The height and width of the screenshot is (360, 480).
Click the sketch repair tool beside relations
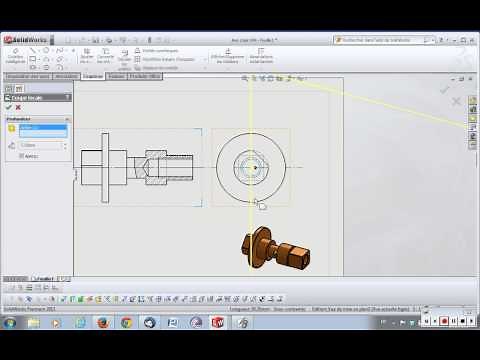point(261,56)
